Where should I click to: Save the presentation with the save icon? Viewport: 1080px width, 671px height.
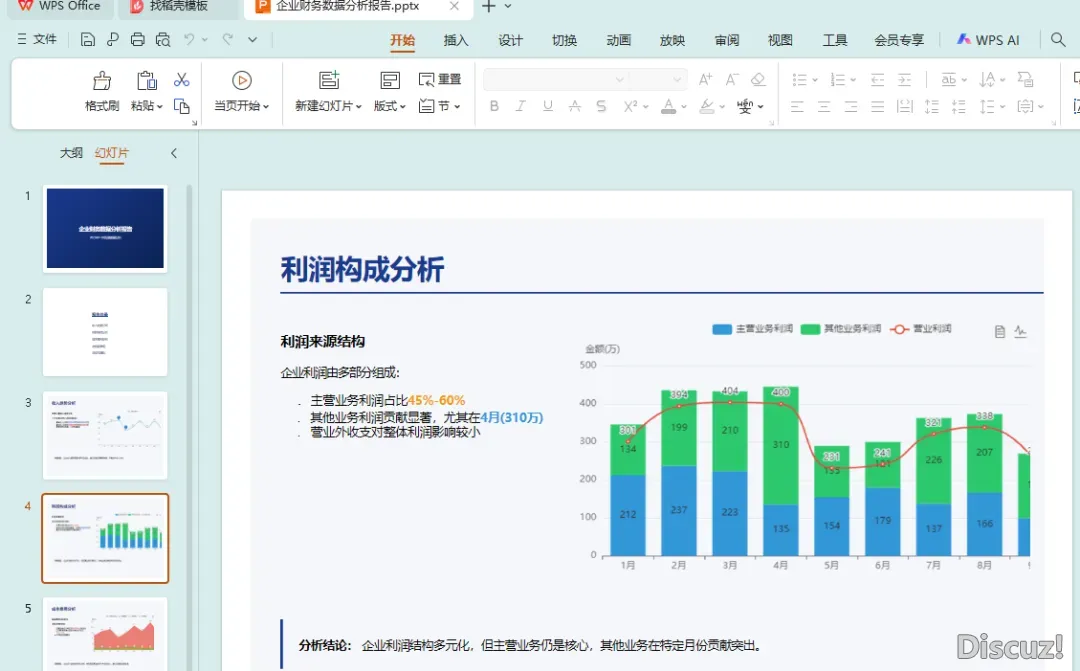tap(87, 39)
